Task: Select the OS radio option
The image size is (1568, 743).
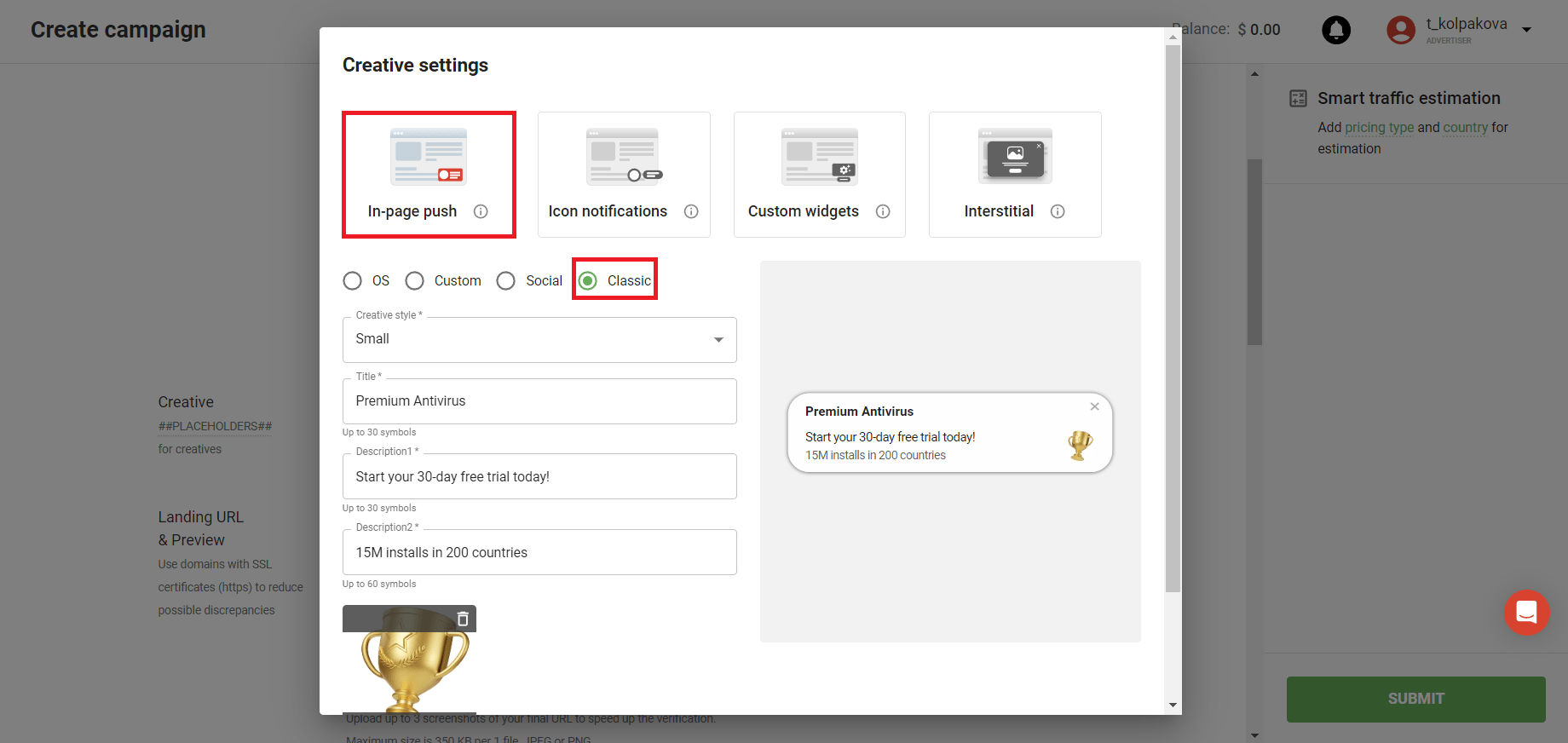Action: tap(353, 281)
